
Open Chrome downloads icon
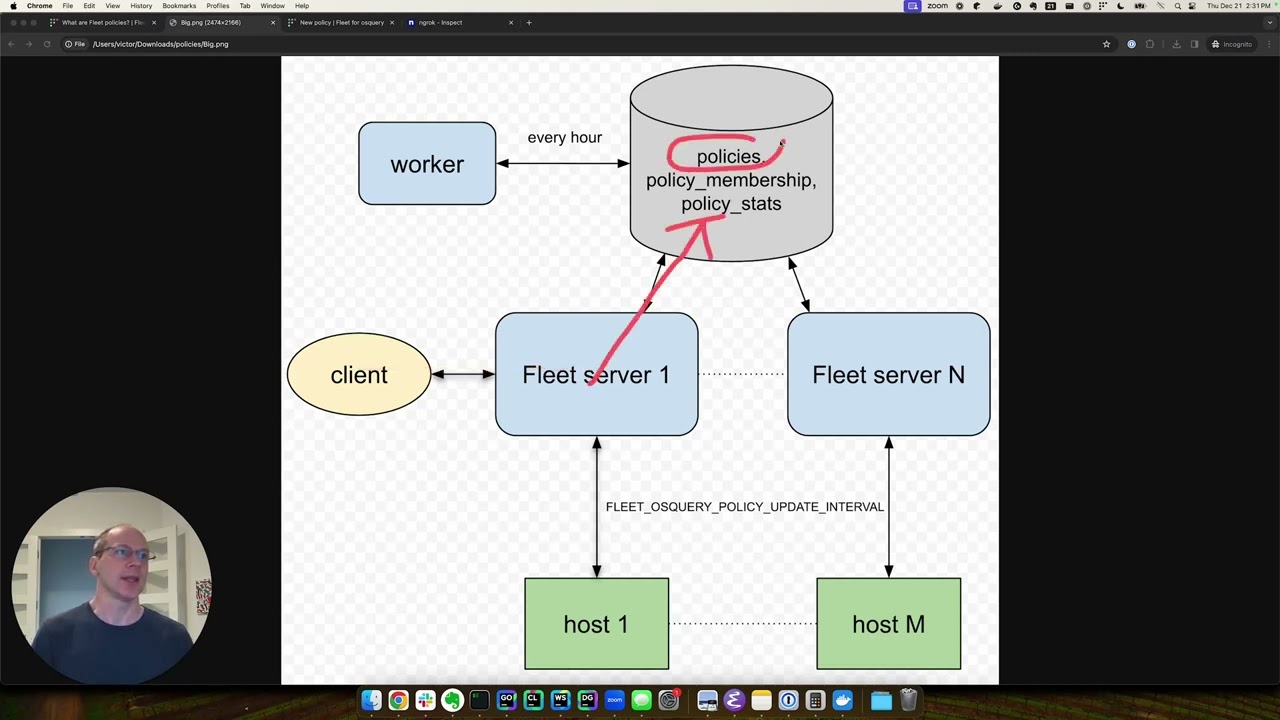coord(1176,44)
